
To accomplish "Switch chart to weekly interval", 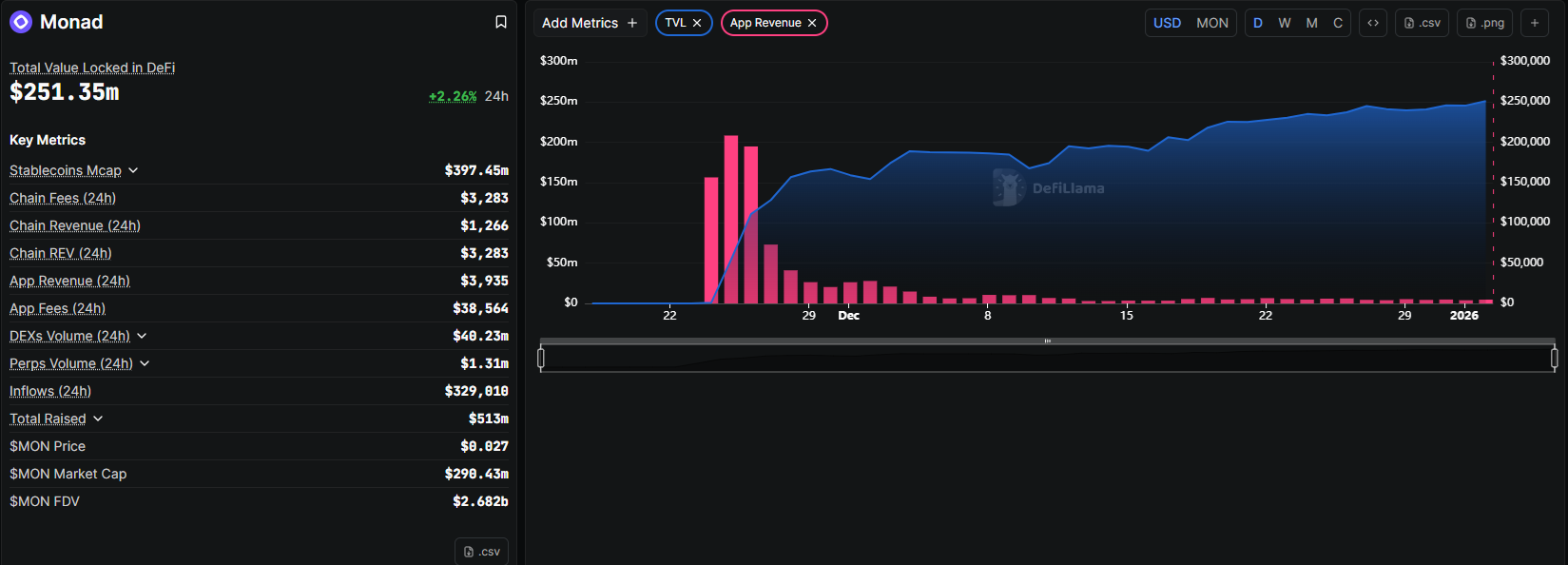I will tap(1285, 23).
